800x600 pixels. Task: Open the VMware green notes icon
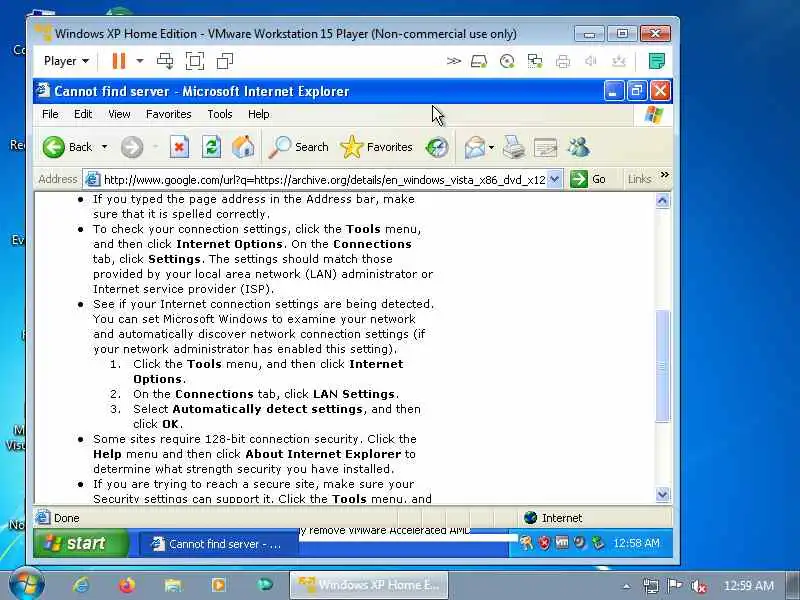[x=656, y=61]
